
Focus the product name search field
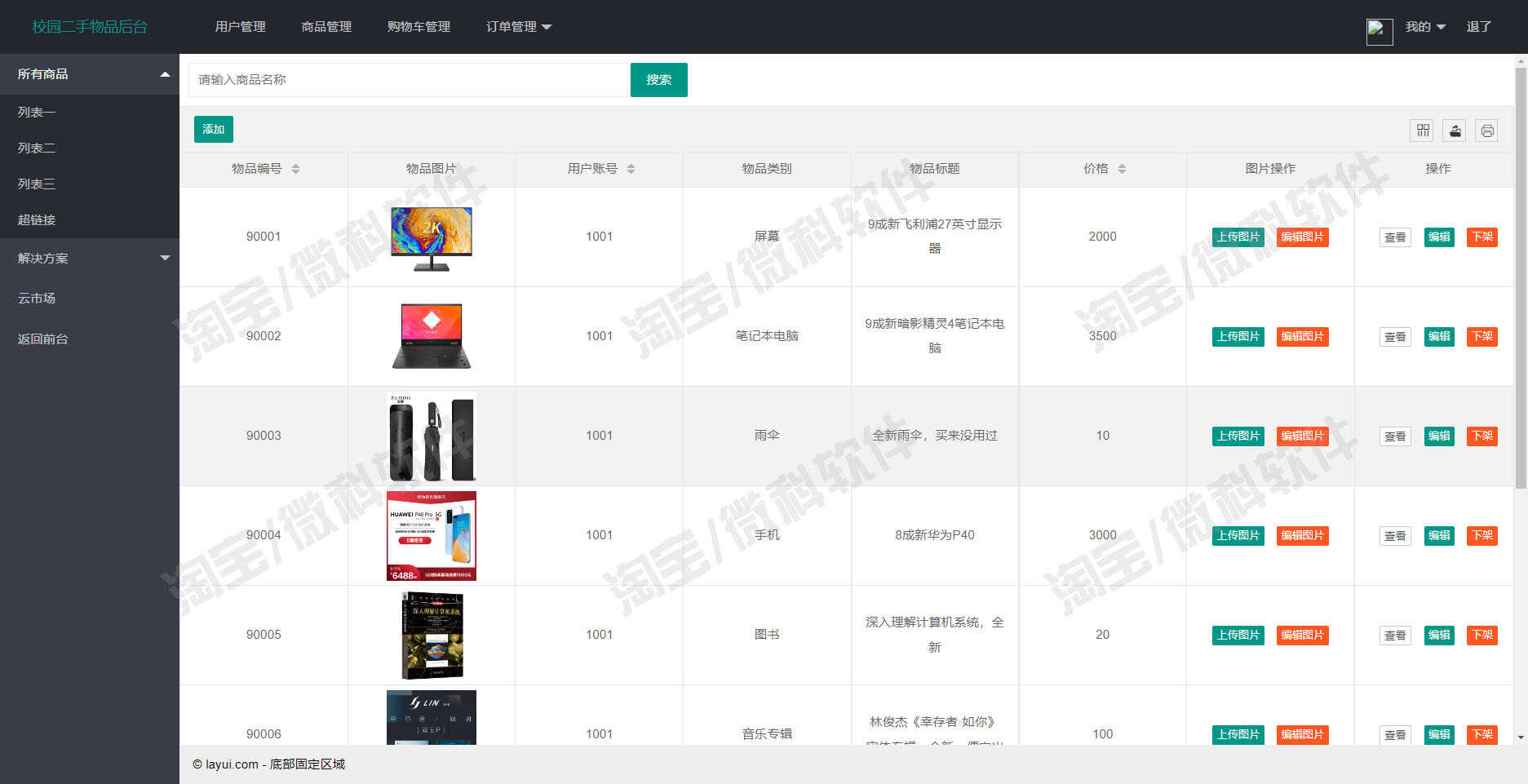coord(409,80)
